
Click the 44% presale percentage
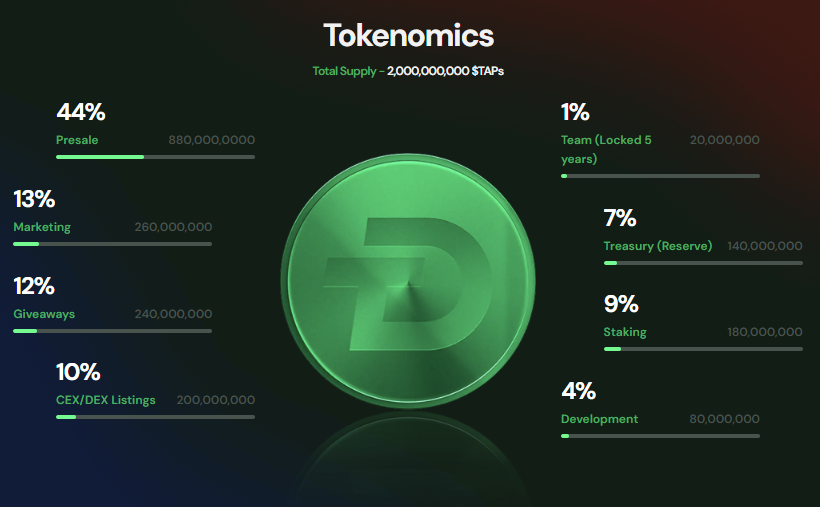tap(81, 112)
